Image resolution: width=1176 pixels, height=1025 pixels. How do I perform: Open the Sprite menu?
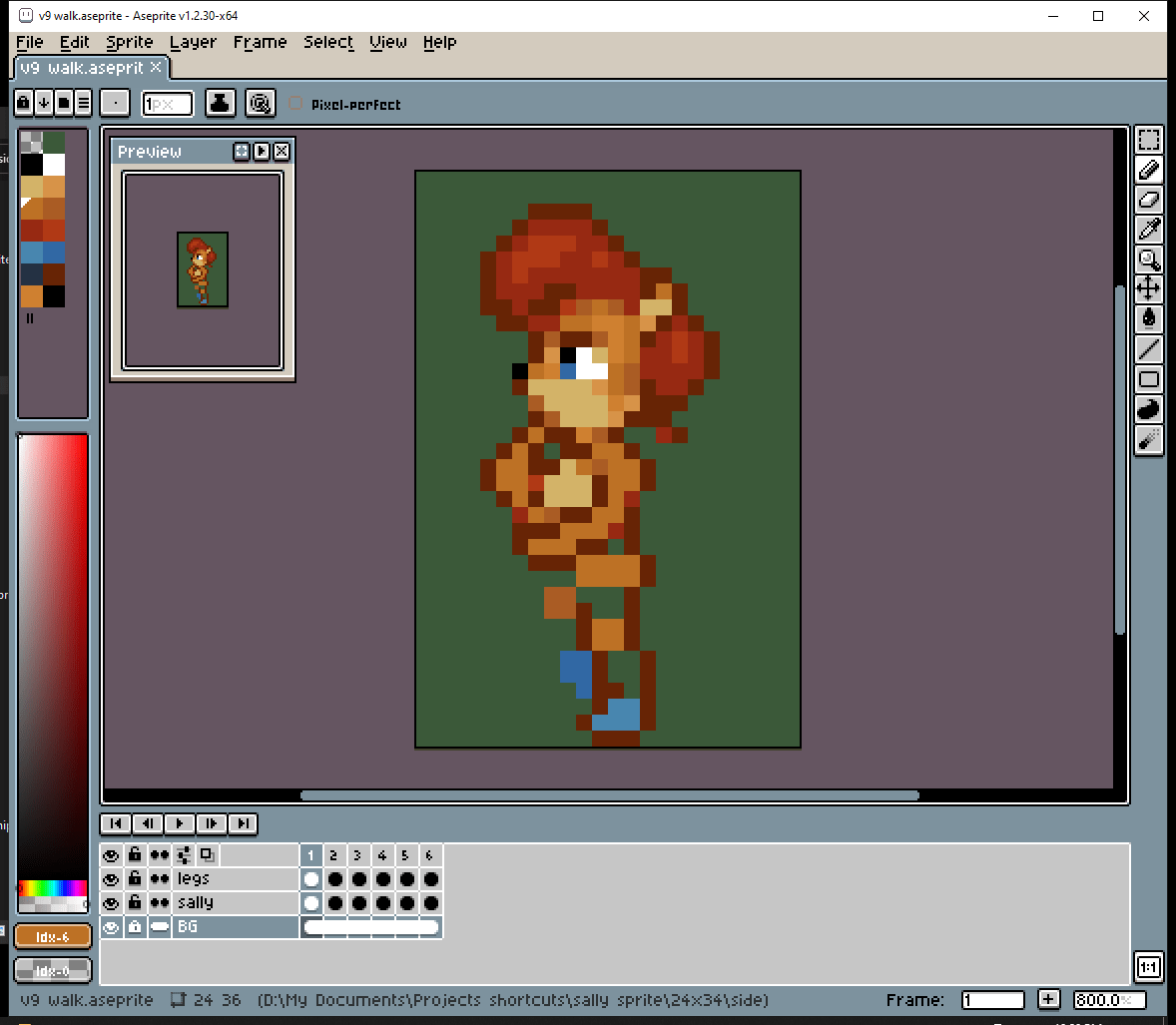click(130, 42)
